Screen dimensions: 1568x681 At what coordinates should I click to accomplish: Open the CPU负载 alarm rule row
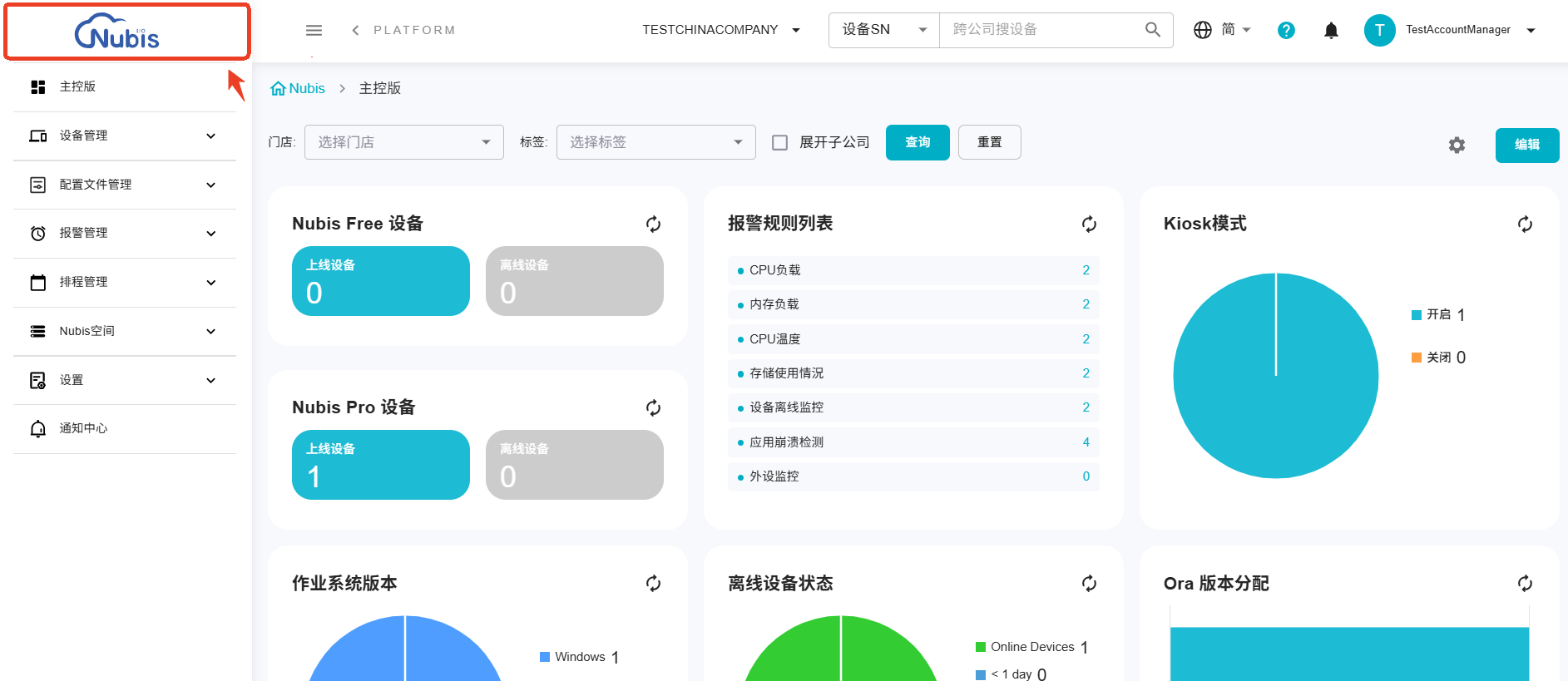pos(913,270)
